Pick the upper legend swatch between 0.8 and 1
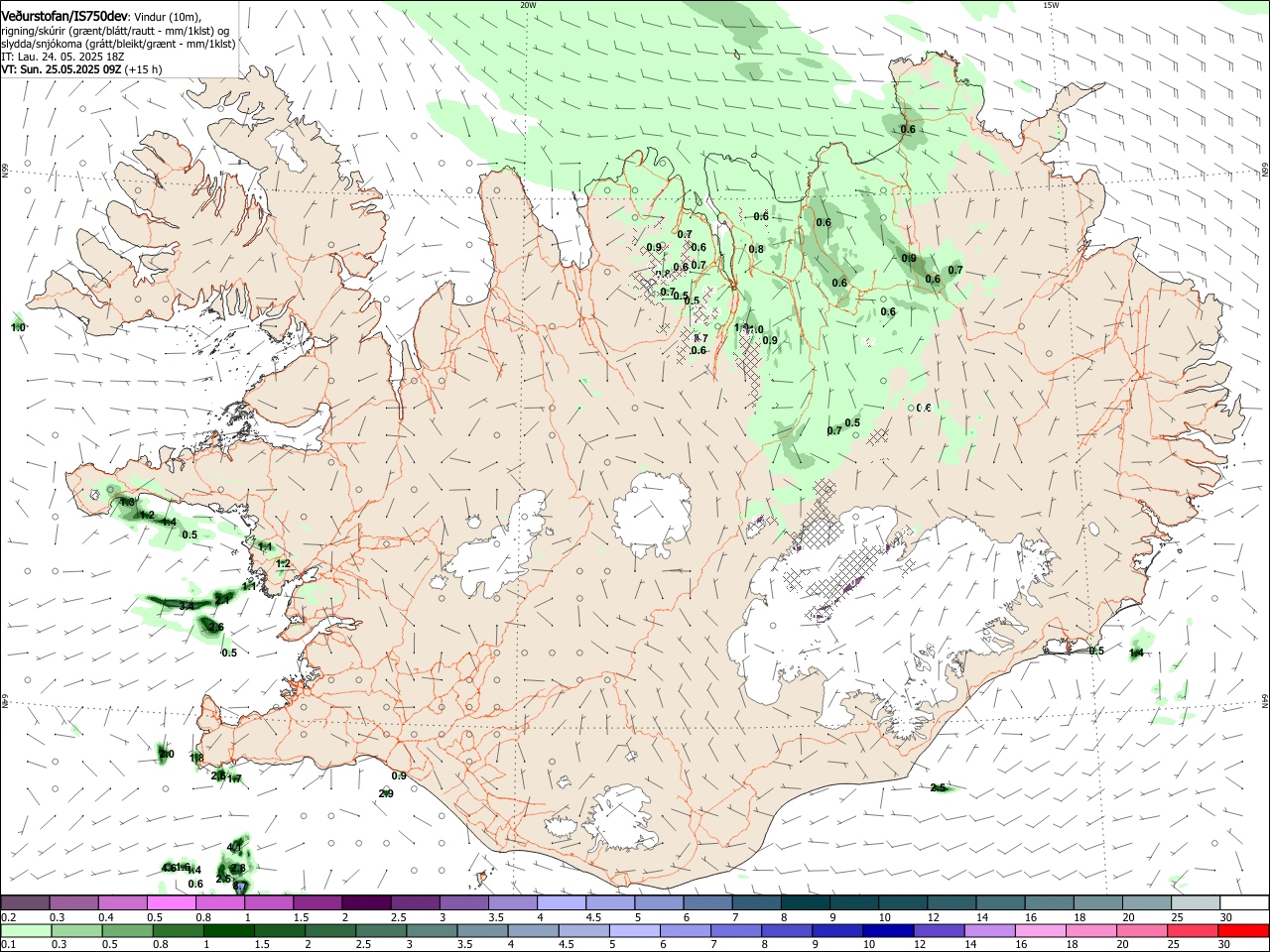This screenshot has width=1270, height=952. (219, 903)
